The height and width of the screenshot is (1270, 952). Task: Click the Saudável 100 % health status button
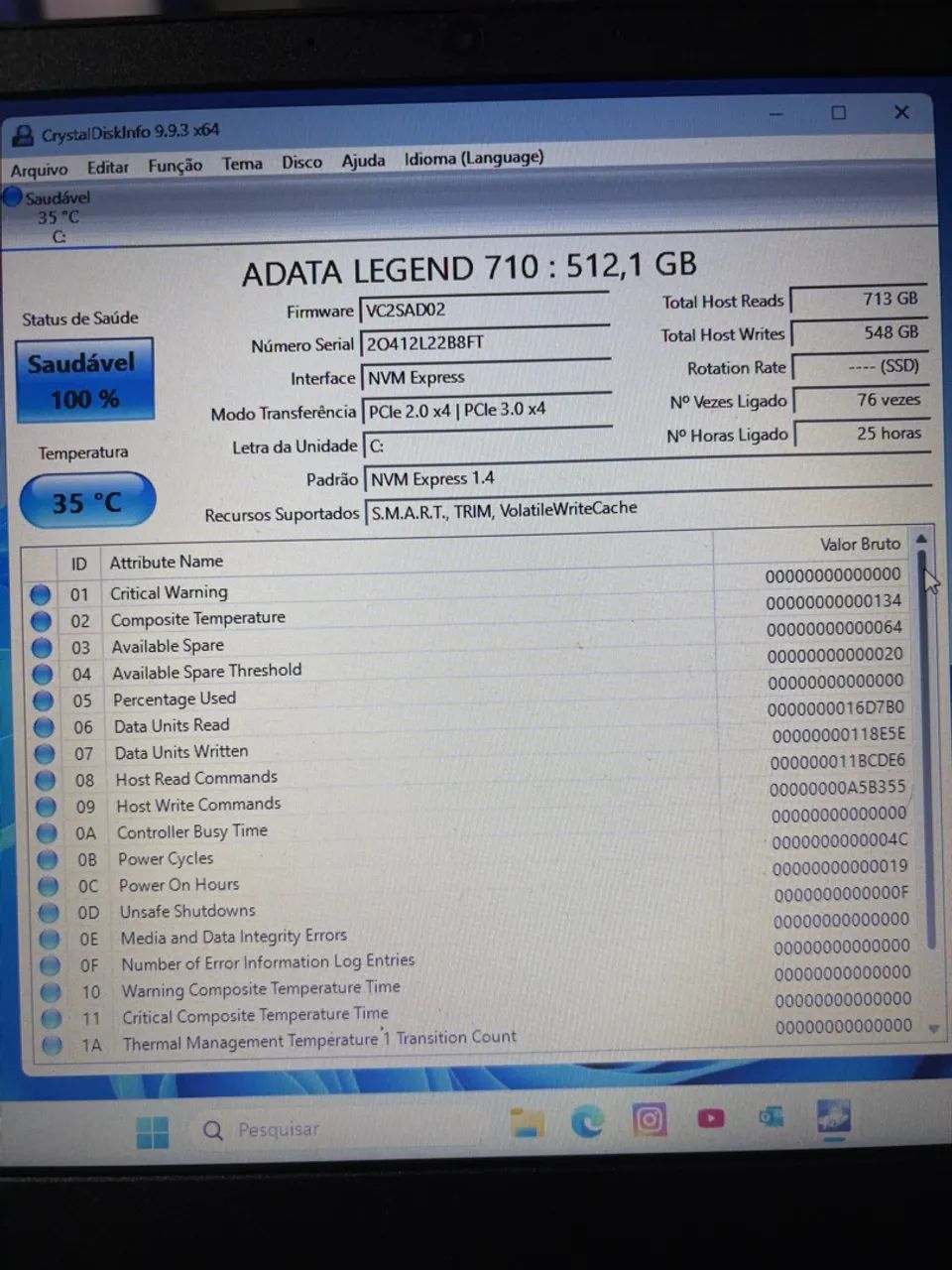click(85, 381)
